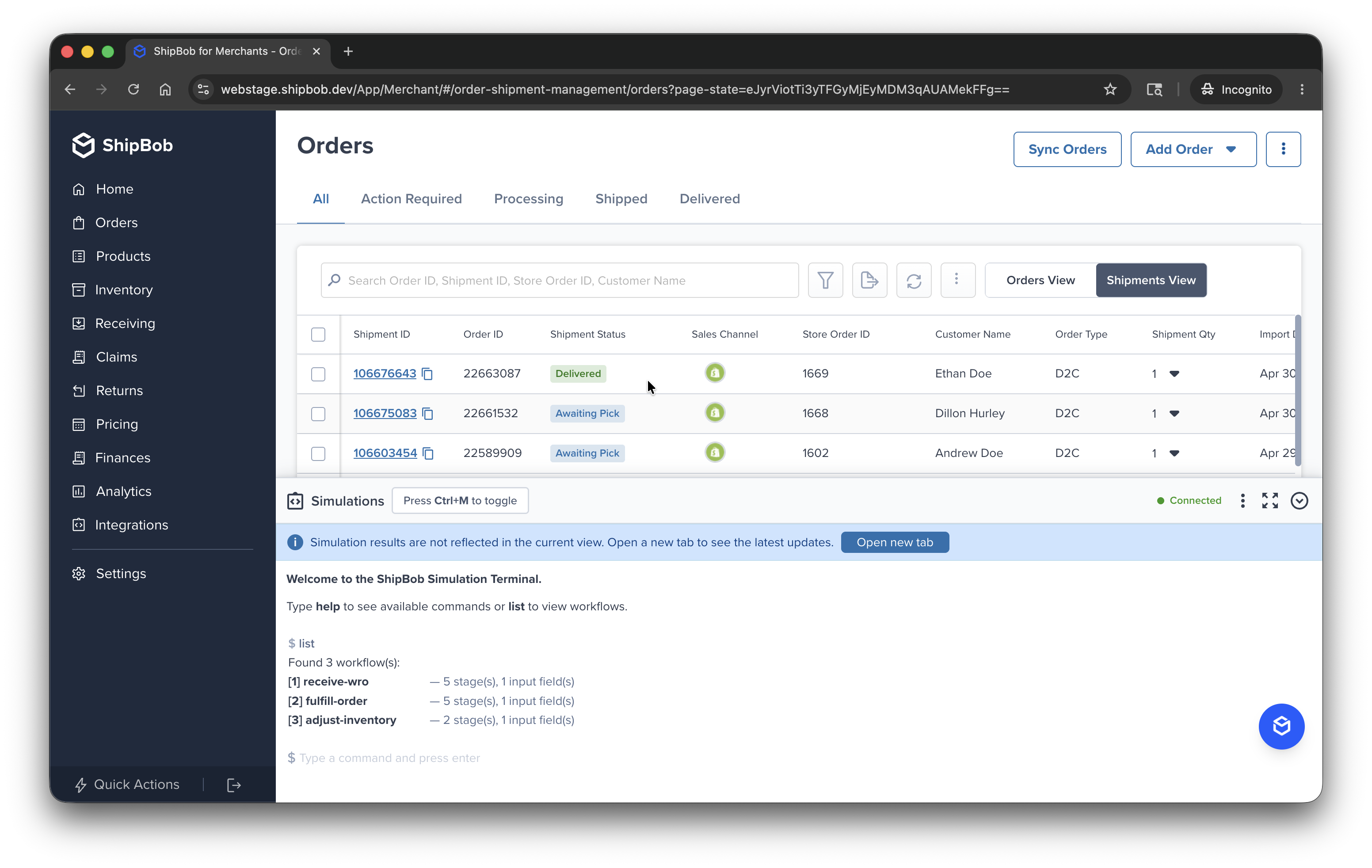Open shipment link 106603454
The image size is (1372, 868).
(385, 453)
